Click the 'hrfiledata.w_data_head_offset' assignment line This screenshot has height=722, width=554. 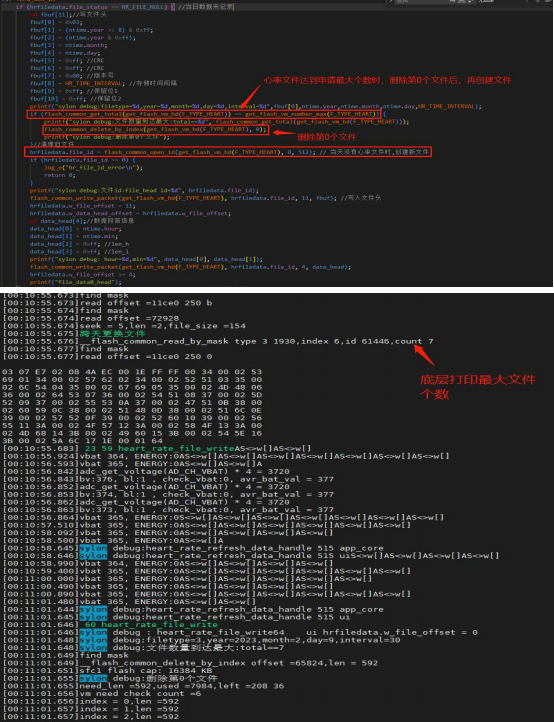point(129,213)
